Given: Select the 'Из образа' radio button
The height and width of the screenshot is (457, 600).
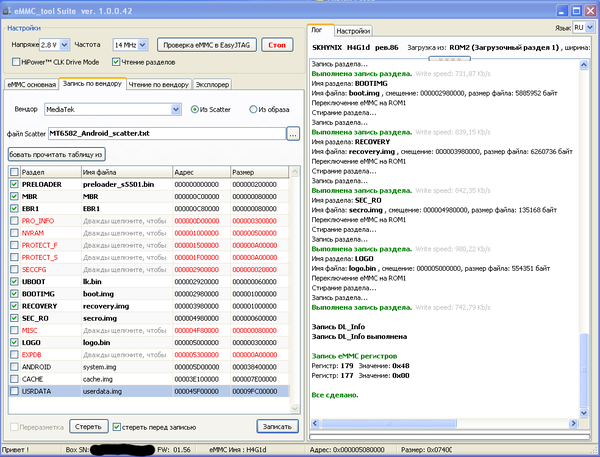Looking at the screenshot, I should coord(255,109).
